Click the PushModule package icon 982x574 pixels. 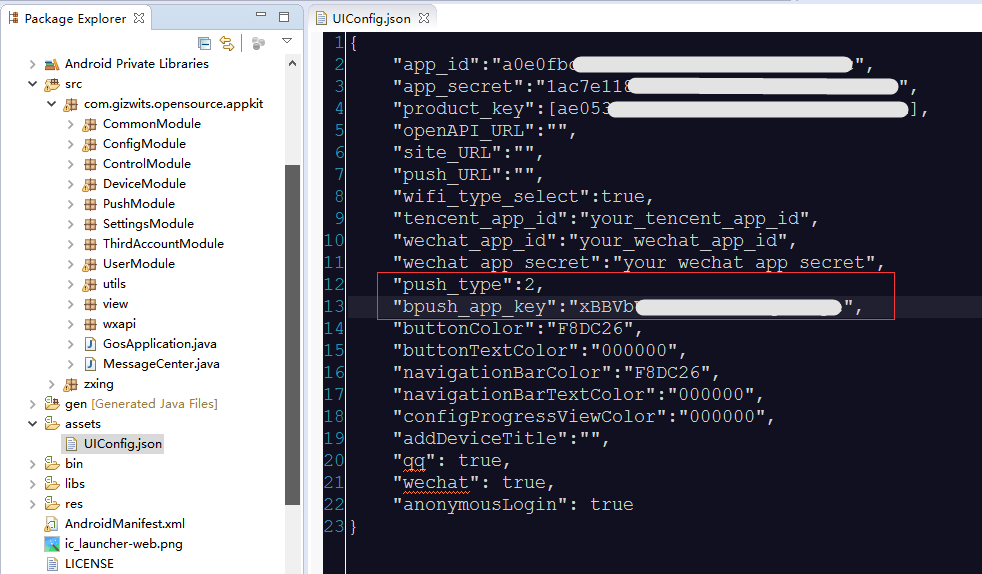point(90,204)
